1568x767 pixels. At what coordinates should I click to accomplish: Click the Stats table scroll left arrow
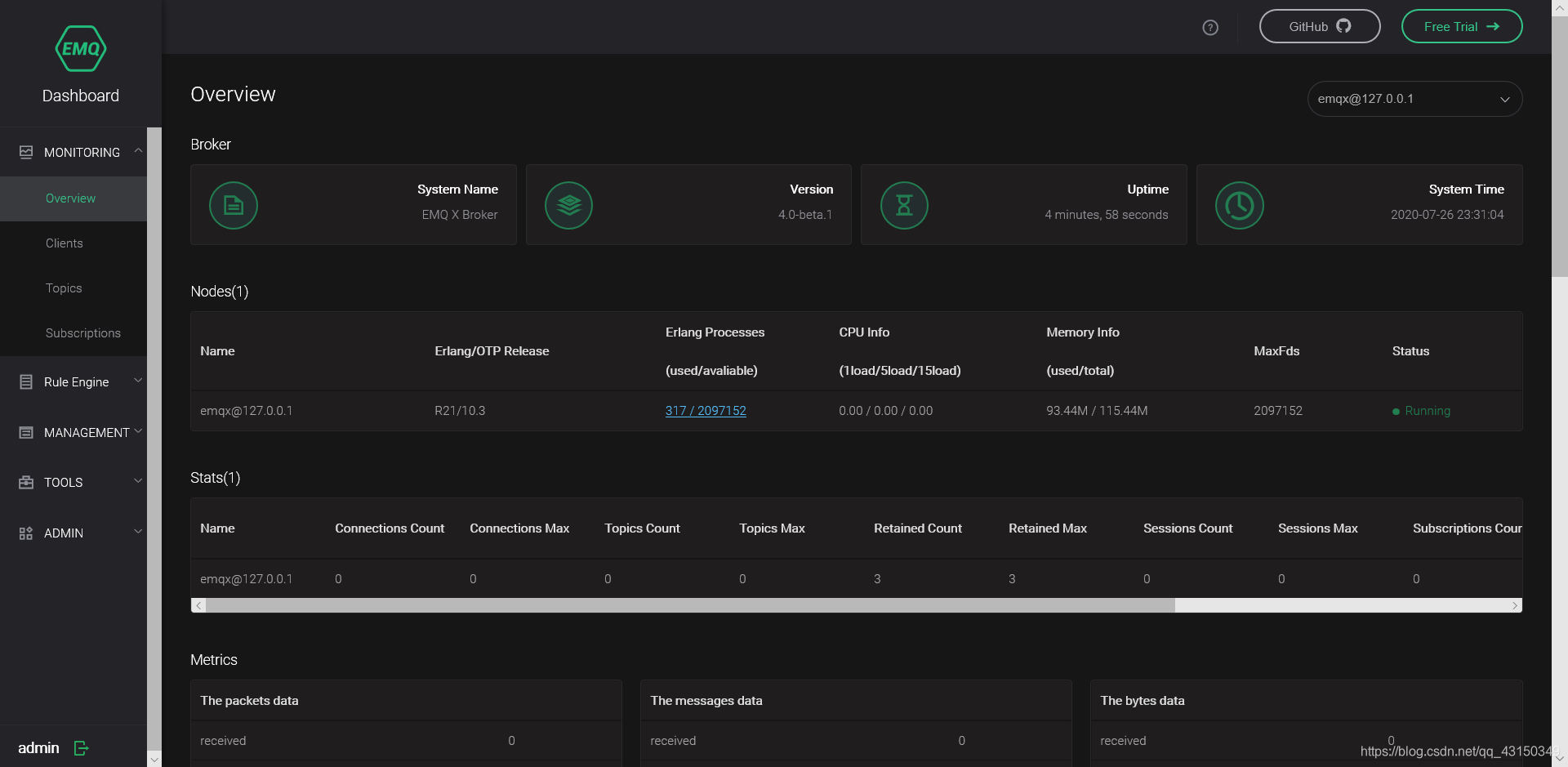(198, 605)
